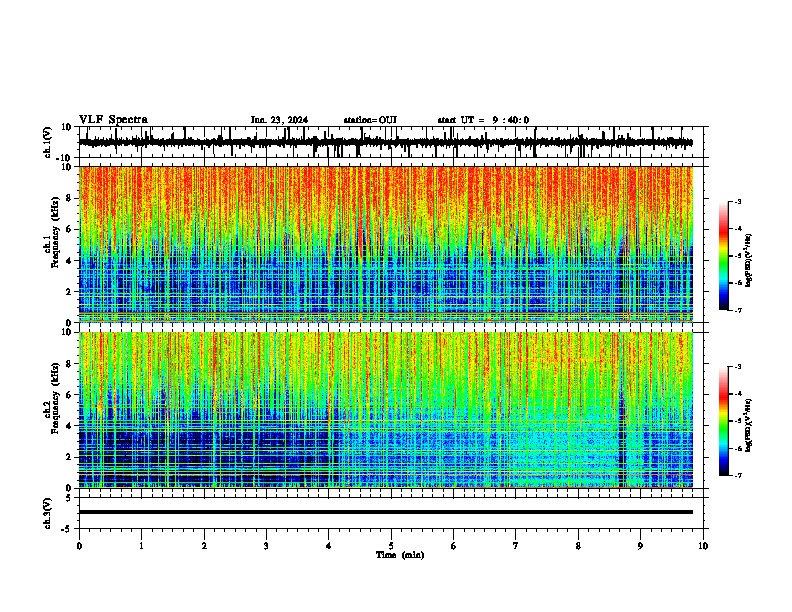Click the 'station=OUJ' label

point(370,120)
